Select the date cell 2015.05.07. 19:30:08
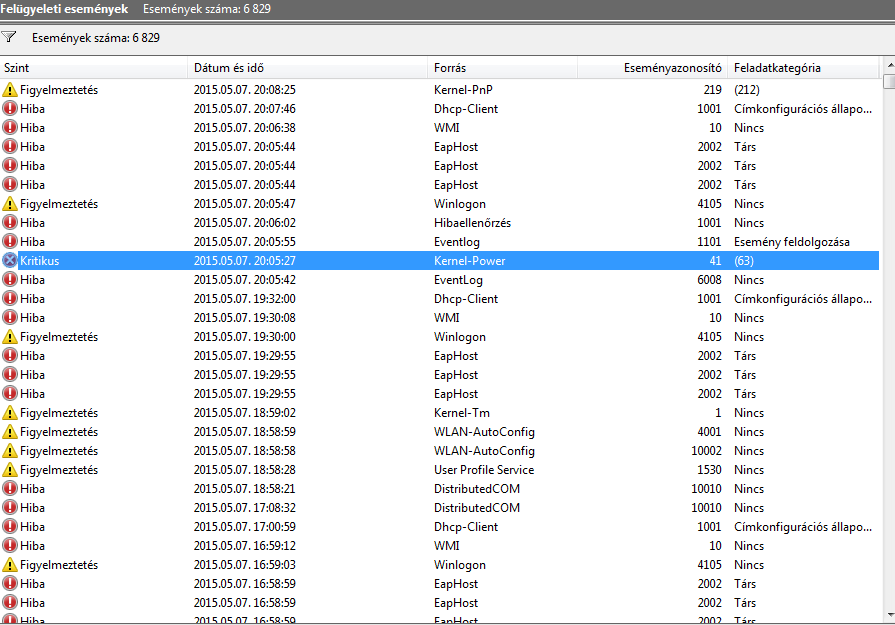This screenshot has height=625, width=895. (x=245, y=318)
